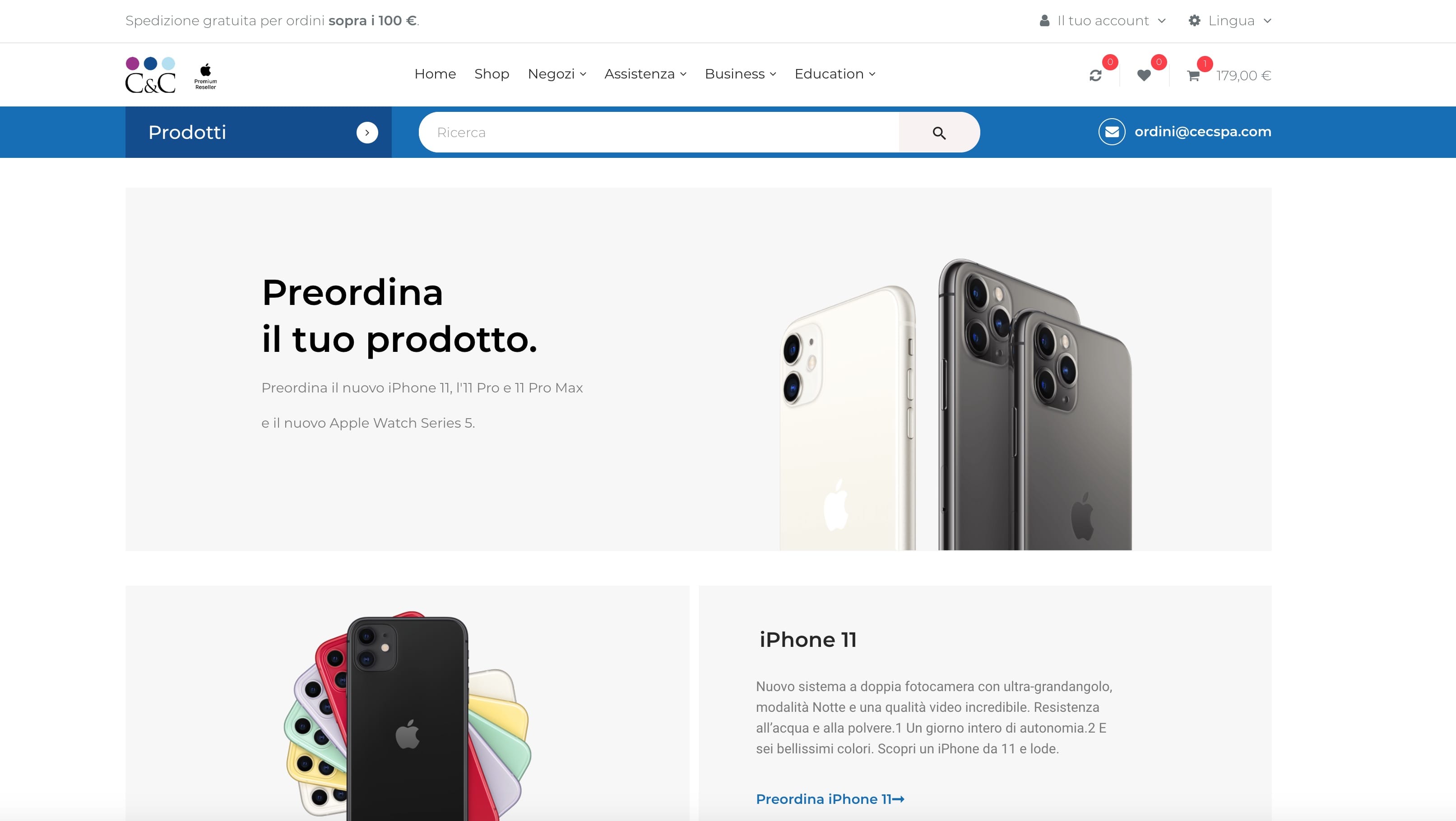Screen dimensions: 1456x821
Task: Go to the Home menu item
Action: pos(435,74)
